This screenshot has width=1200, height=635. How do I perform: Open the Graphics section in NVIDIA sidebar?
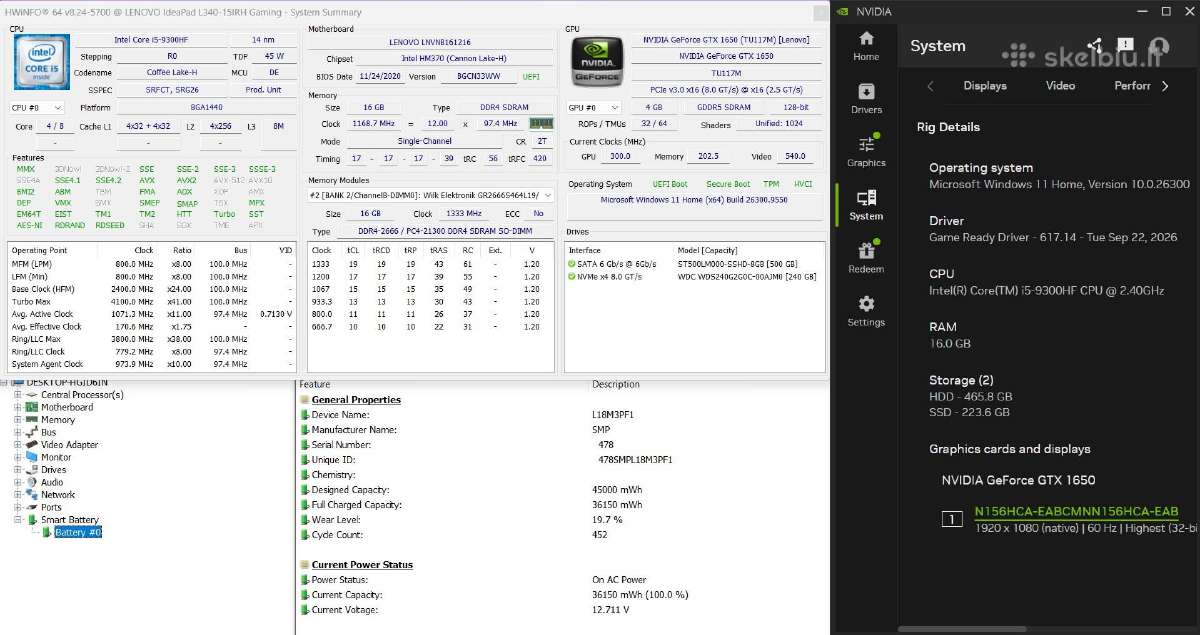tap(866, 150)
